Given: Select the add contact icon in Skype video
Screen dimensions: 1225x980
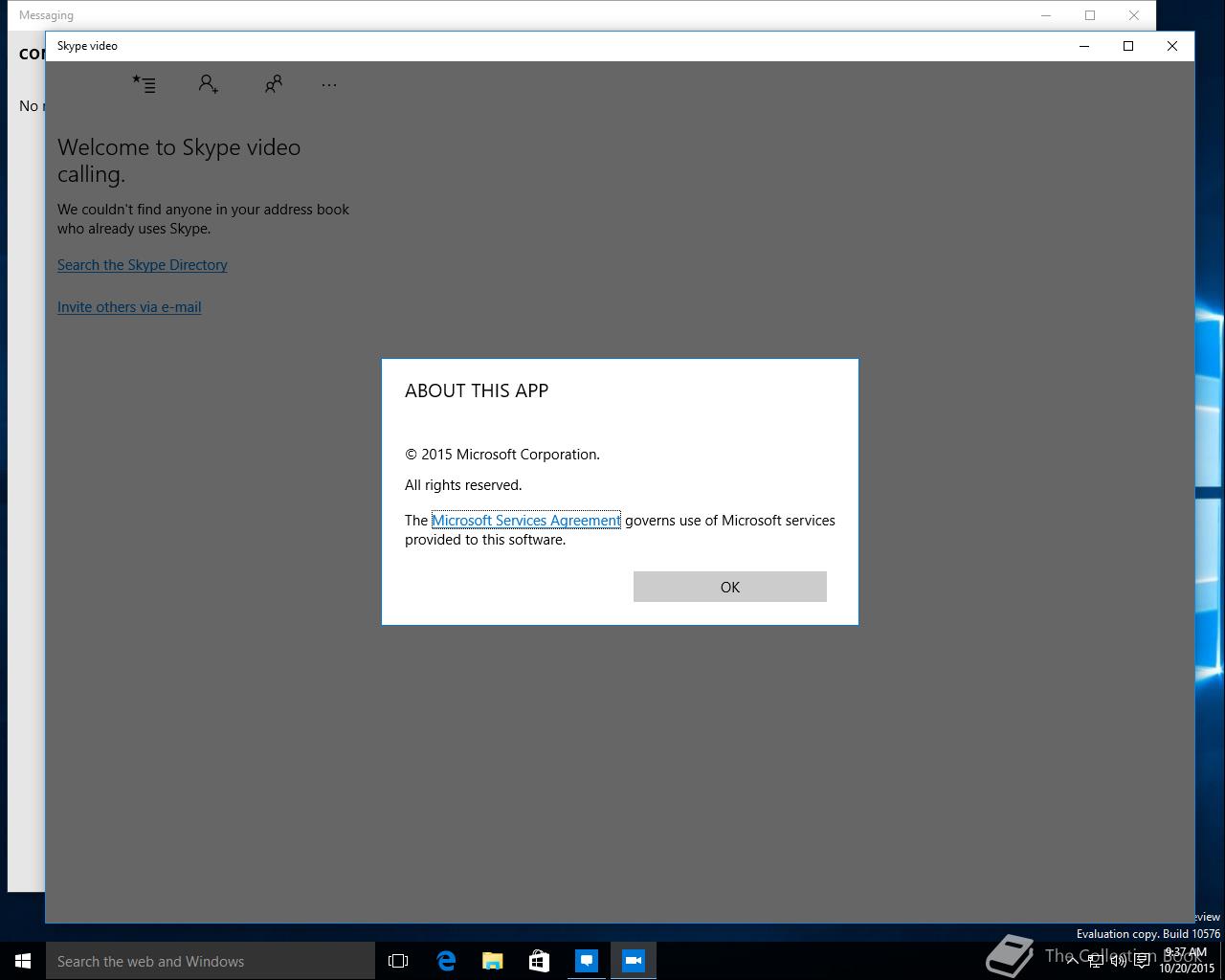Looking at the screenshot, I should tap(208, 84).
